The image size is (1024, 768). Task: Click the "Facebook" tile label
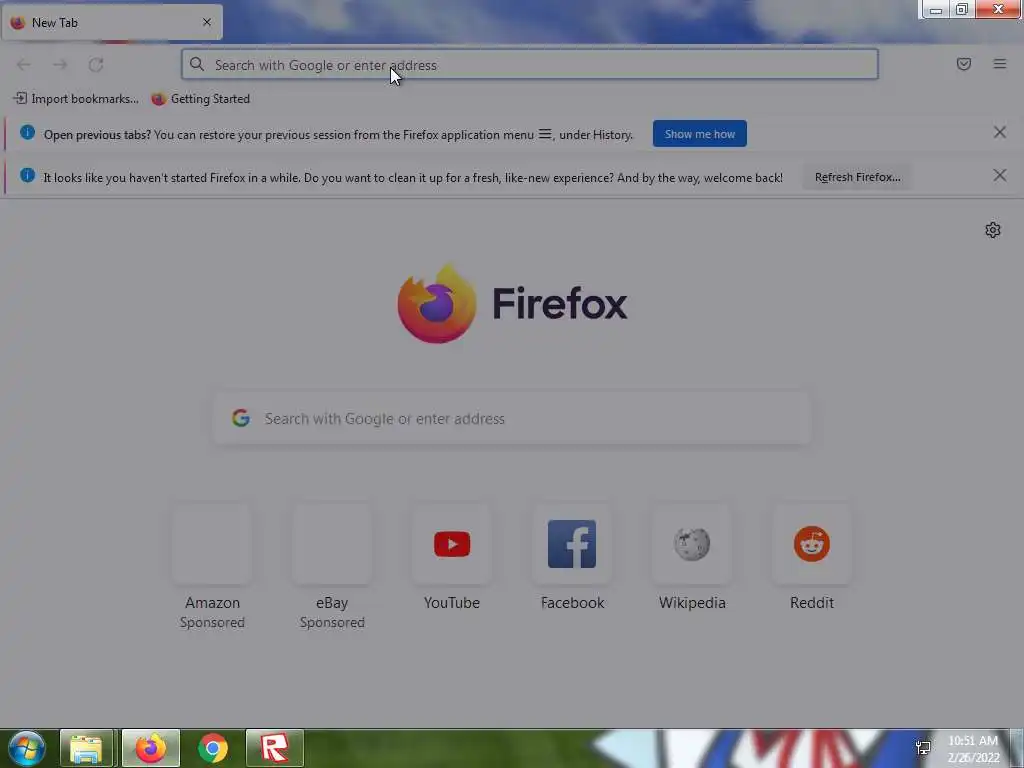[572, 603]
